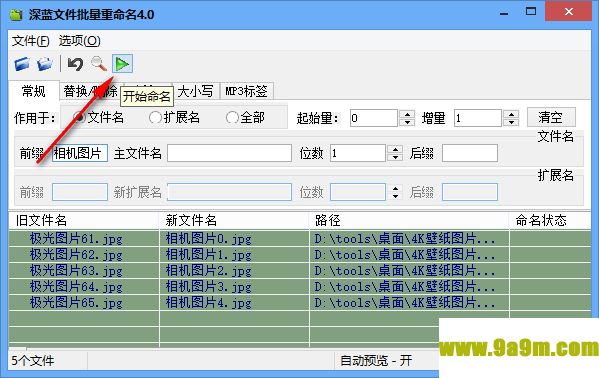599x378 pixels.
Task: Open the 文件(F) menu
Action: 31,41
